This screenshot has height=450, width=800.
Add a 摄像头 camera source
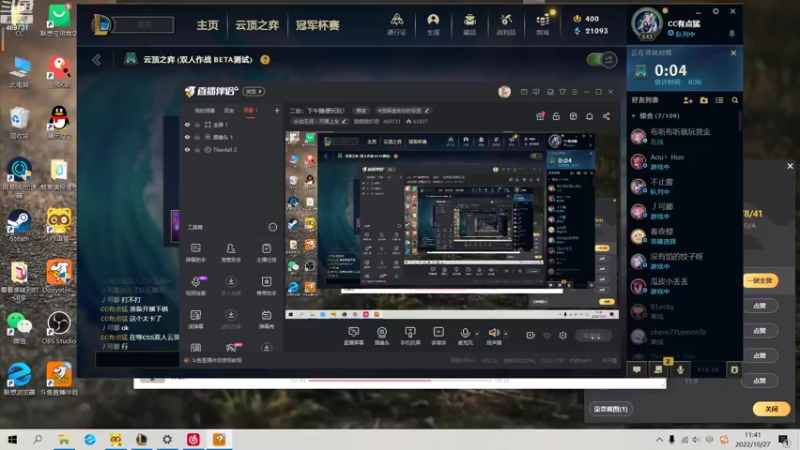click(382, 336)
